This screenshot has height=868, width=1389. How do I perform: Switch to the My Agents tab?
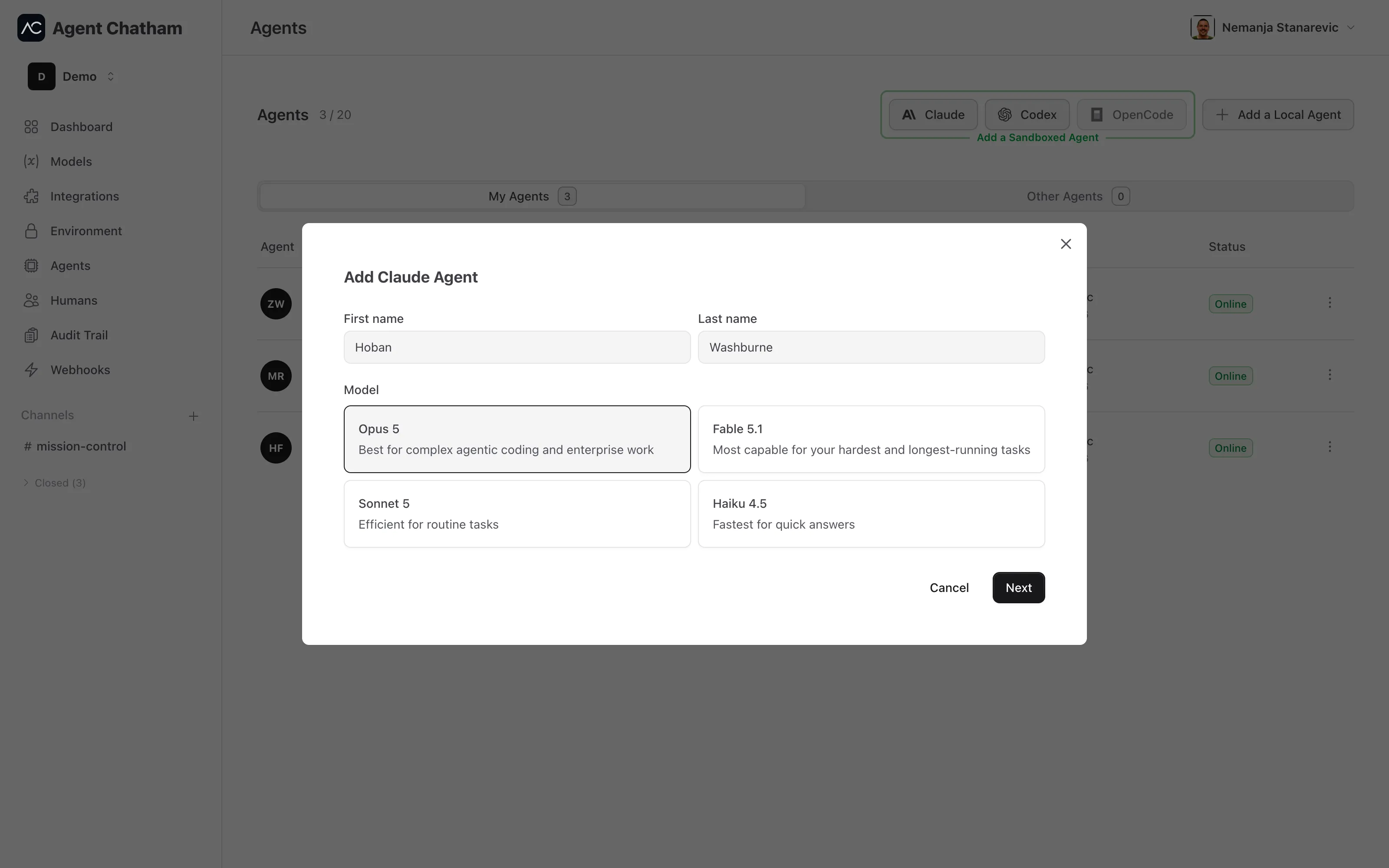(532, 196)
